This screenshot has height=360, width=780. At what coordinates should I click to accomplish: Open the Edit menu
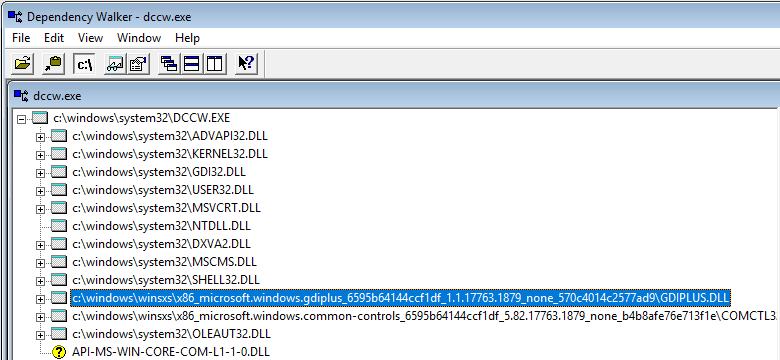coord(54,38)
